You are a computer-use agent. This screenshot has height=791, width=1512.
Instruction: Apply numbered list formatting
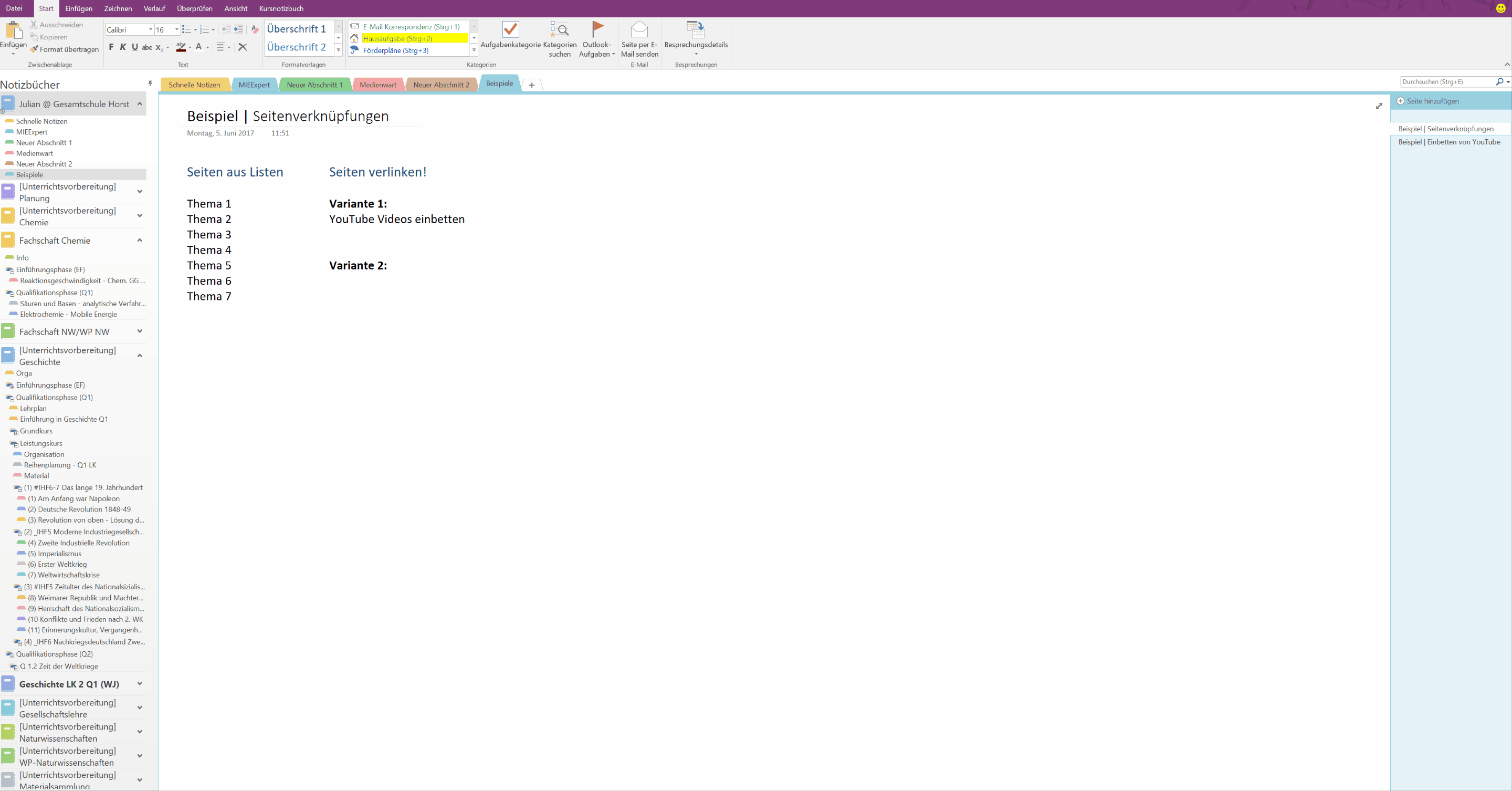pos(204,29)
